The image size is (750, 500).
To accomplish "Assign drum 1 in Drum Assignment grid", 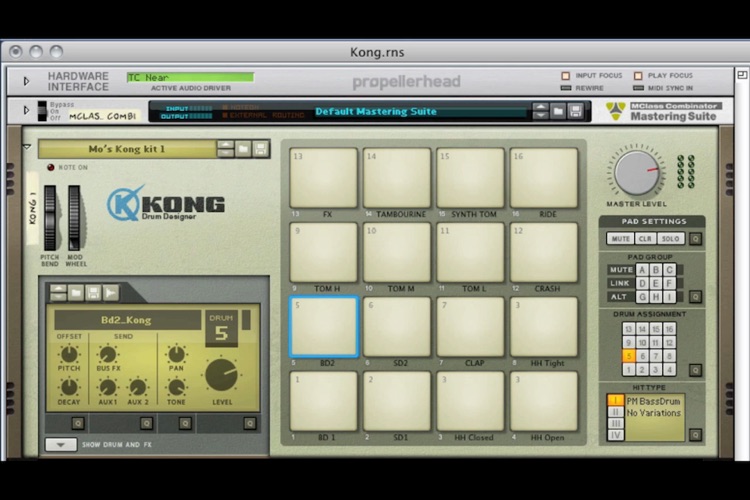I will pos(629,369).
